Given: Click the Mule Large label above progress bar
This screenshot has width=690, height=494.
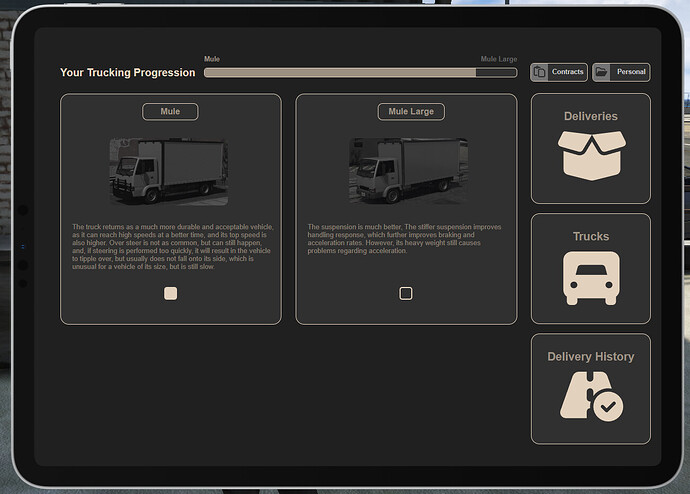Looking at the screenshot, I should click(499, 59).
